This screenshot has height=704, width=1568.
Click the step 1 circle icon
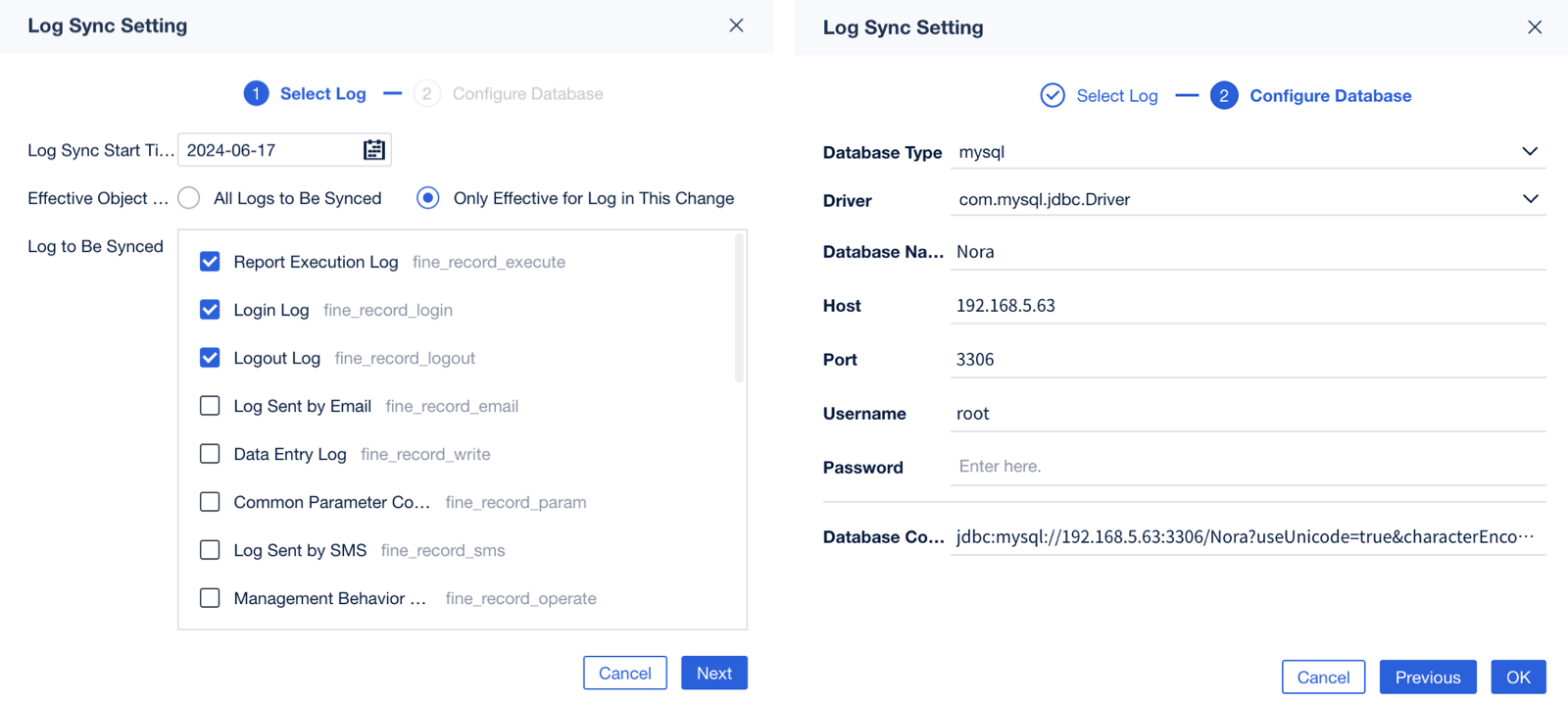256,93
